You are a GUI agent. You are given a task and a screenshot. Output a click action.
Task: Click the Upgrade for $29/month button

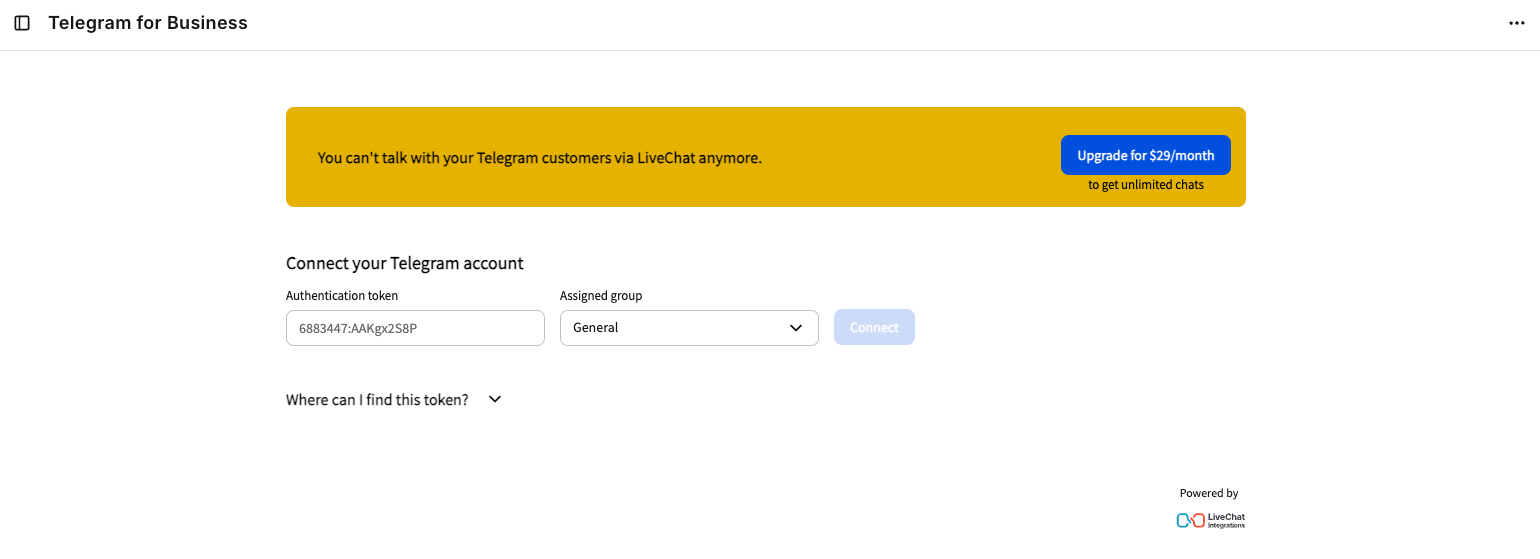(x=1145, y=155)
